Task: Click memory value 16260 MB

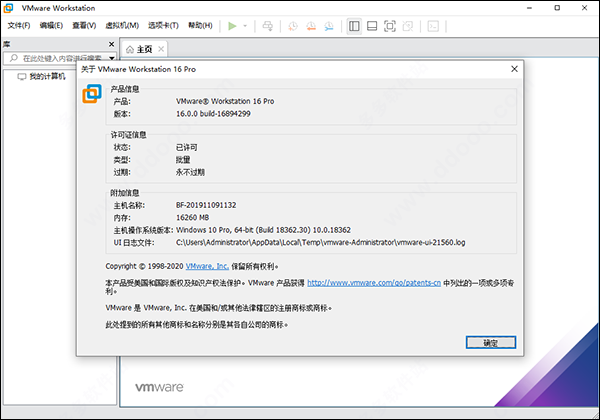Action: tap(192, 218)
